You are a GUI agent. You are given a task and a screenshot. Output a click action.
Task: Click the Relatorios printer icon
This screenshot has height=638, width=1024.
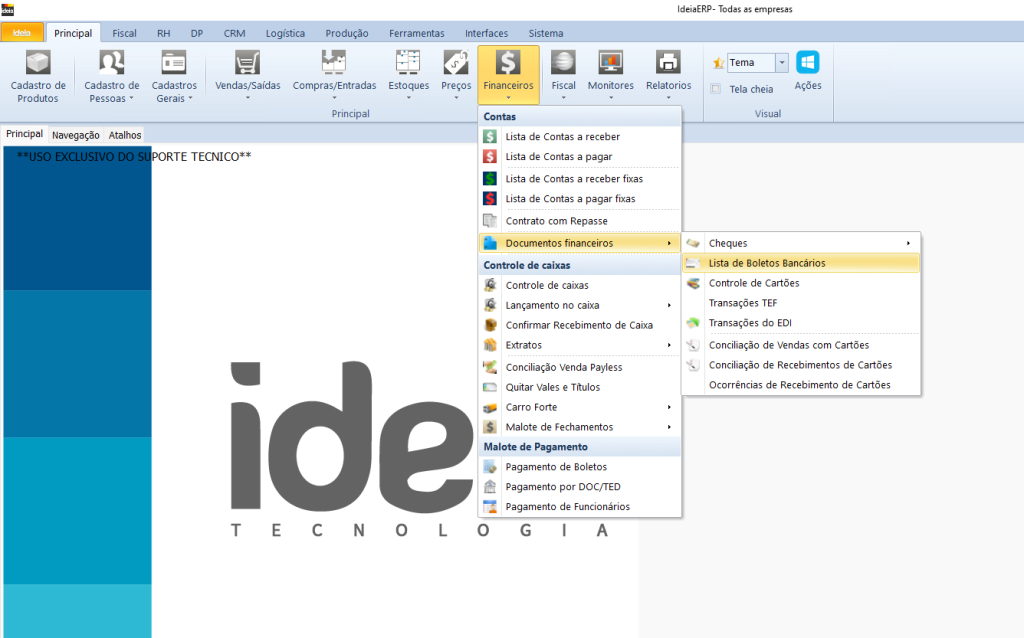[668, 63]
